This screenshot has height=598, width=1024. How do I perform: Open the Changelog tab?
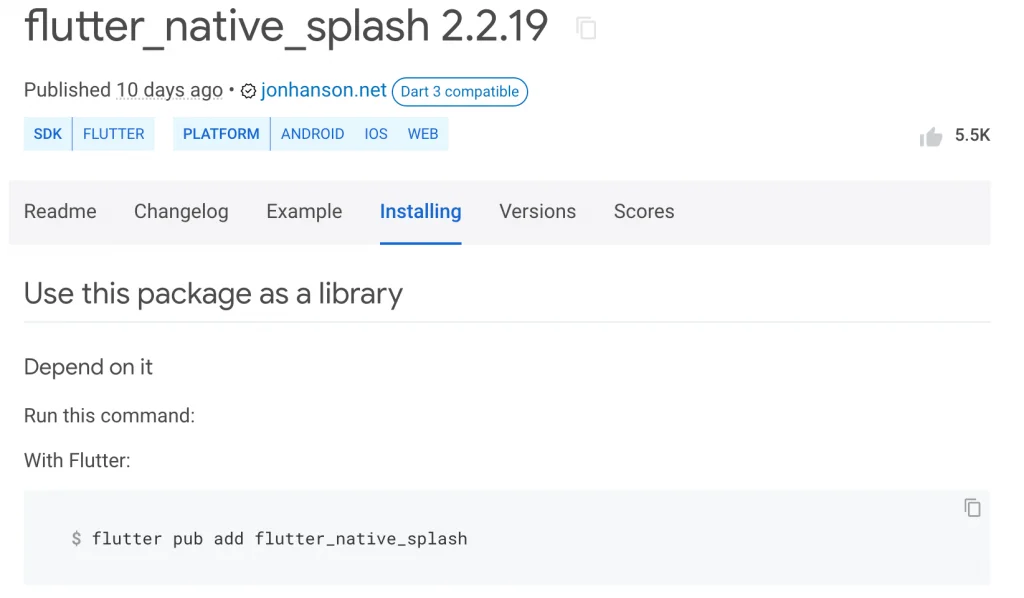click(181, 212)
